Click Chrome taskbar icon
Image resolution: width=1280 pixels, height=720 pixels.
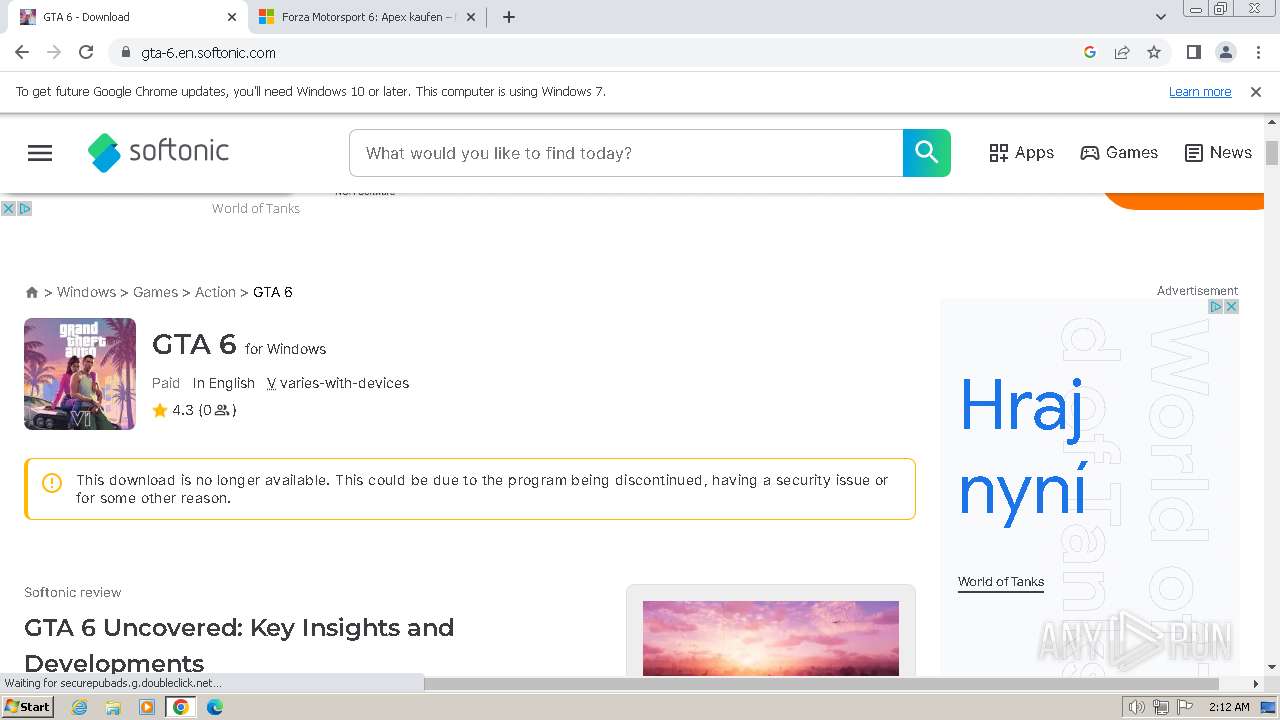pos(181,707)
